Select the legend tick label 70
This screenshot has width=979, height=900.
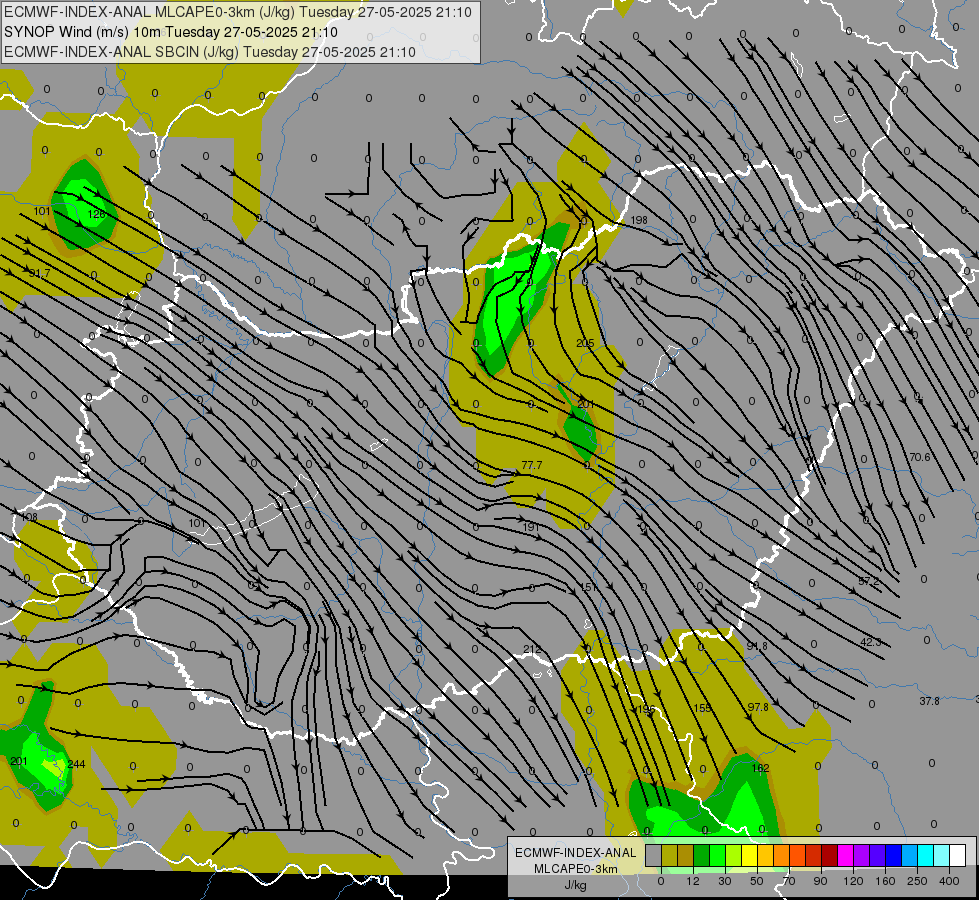(789, 881)
